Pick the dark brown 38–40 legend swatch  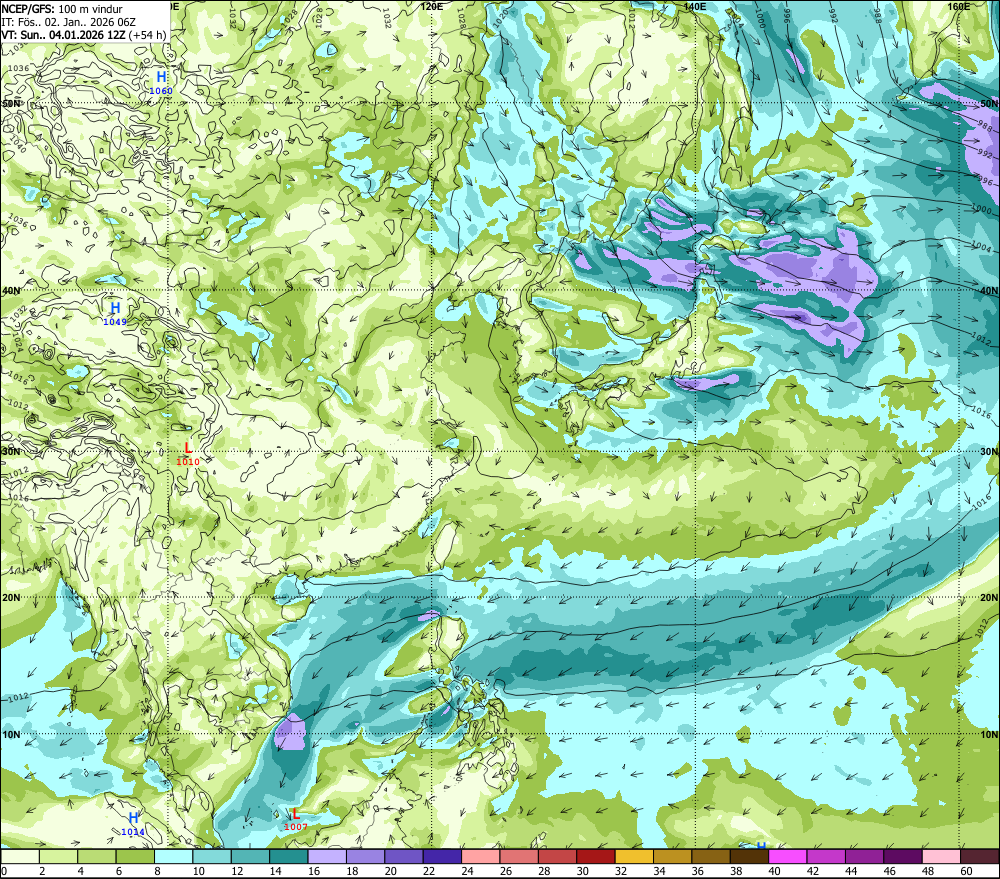point(749,856)
